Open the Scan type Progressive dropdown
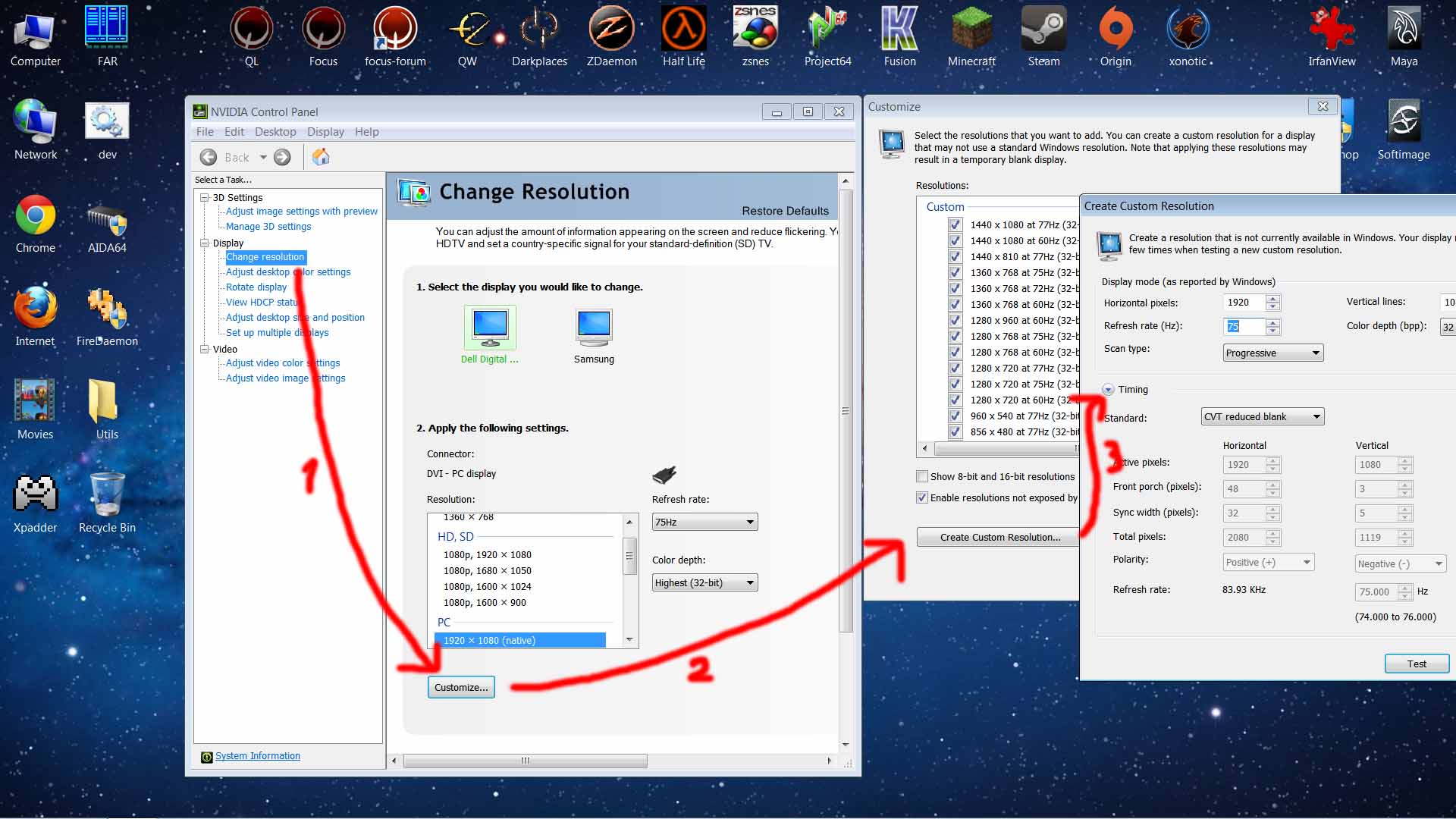1456x819 pixels. tap(1272, 353)
